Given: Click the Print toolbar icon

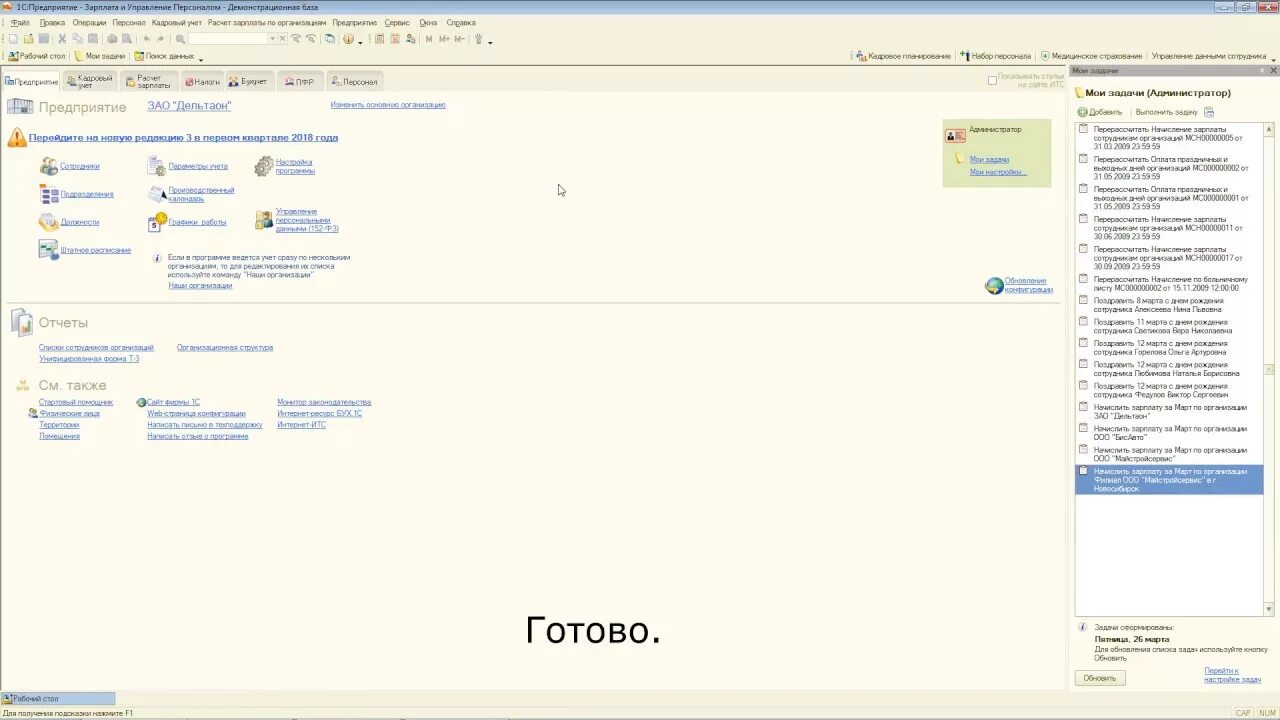Looking at the screenshot, I should pos(112,39).
